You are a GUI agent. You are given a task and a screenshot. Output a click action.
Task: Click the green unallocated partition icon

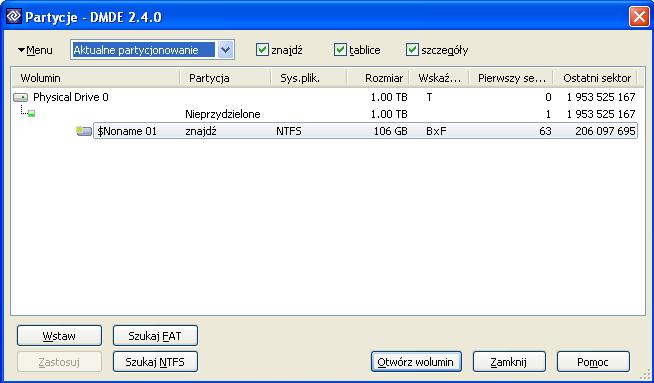(31, 113)
